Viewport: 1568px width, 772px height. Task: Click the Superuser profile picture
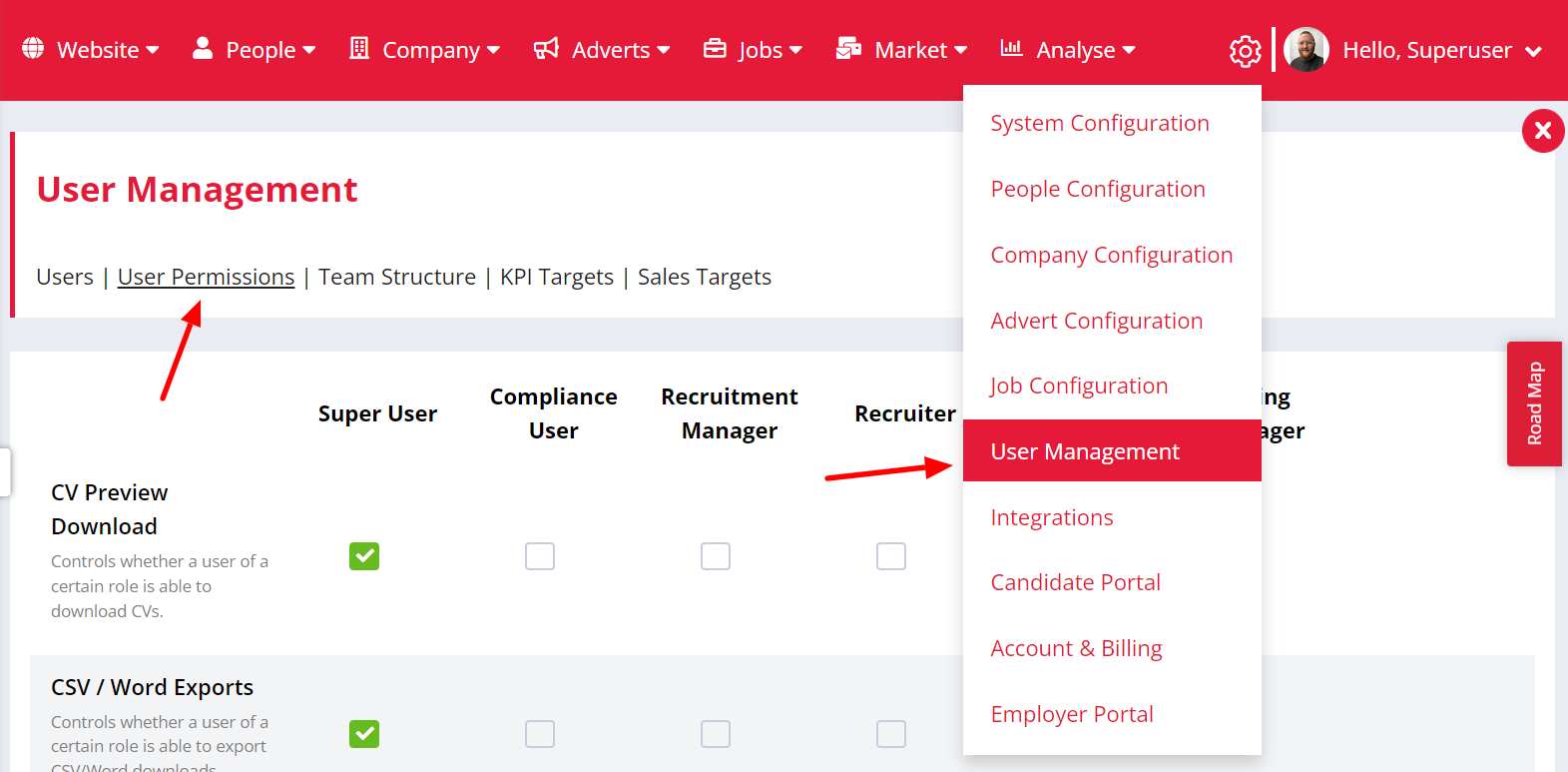(x=1307, y=49)
